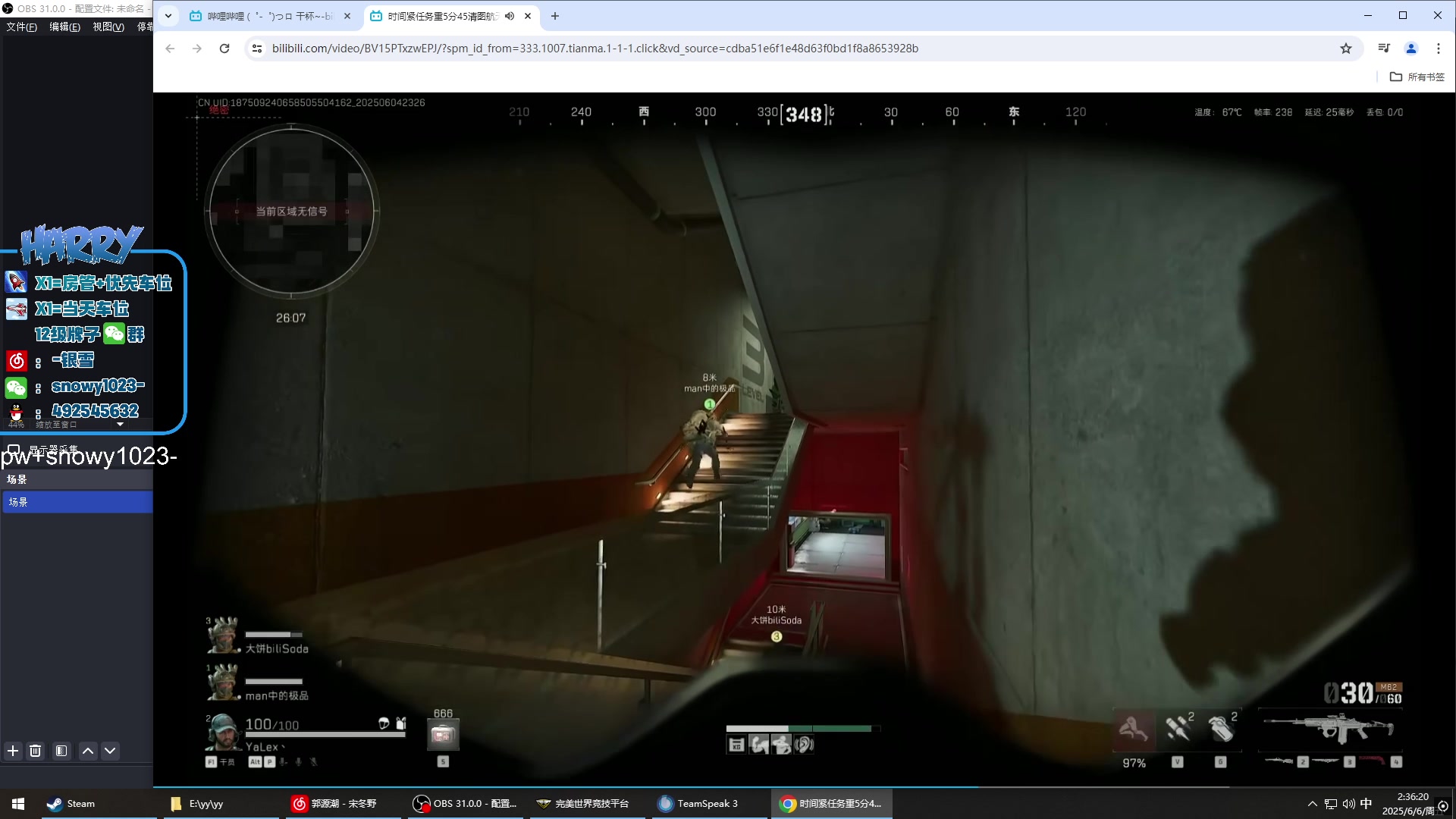Viewport: 1456px width, 819px height.
Task: Open scene filters icon in OBS
Action: [61, 751]
